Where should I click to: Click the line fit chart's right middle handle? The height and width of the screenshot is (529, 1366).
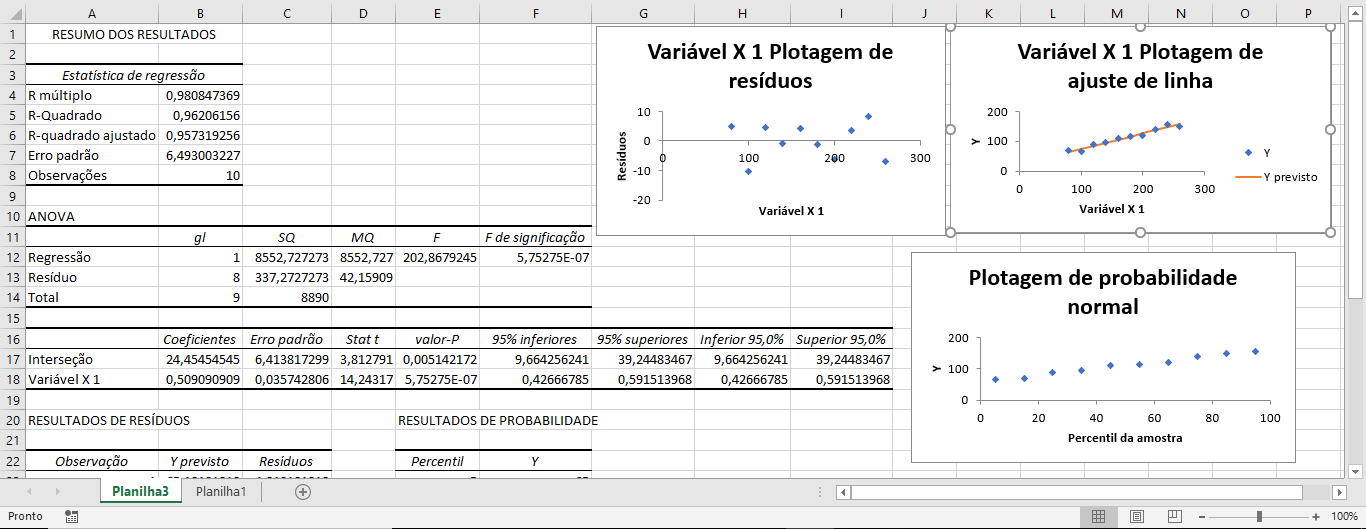1330,129
